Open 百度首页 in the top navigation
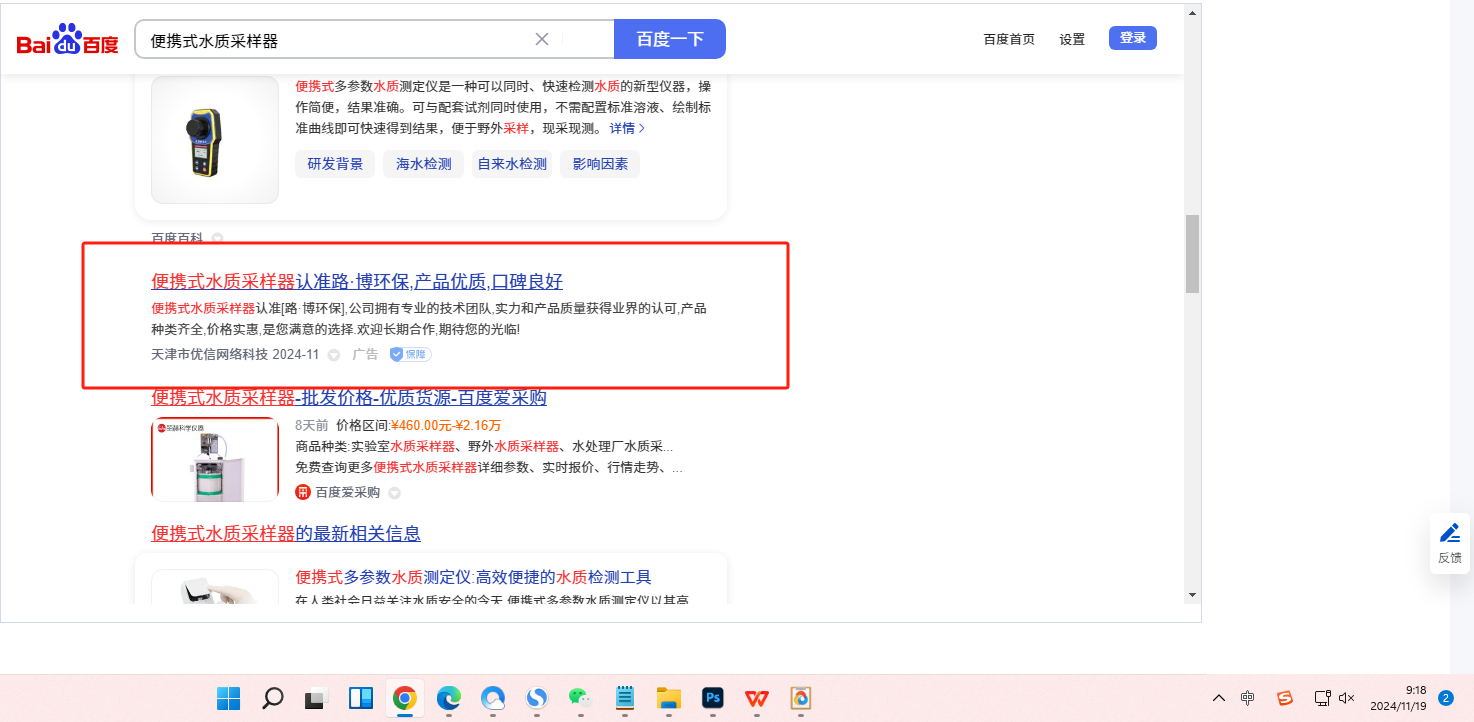 click(x=1009, y=39)
